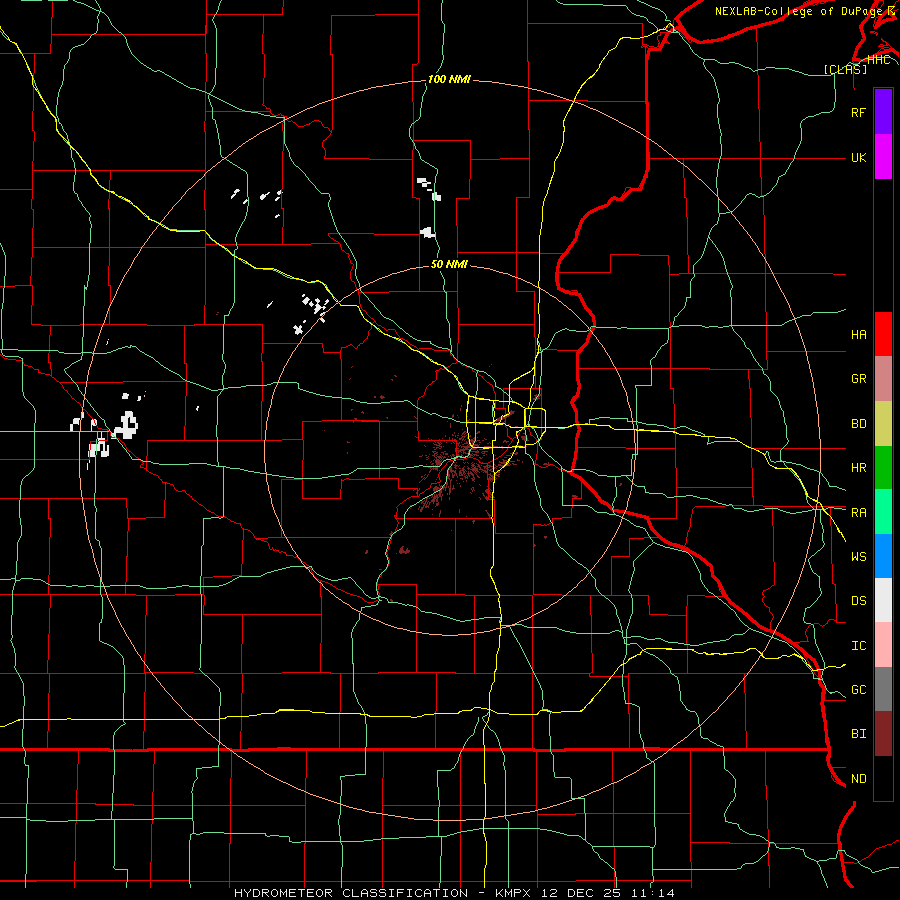Screen dimensions: 900x900
Task: Click the UK legend label
Action: click(x=858, y=157)
